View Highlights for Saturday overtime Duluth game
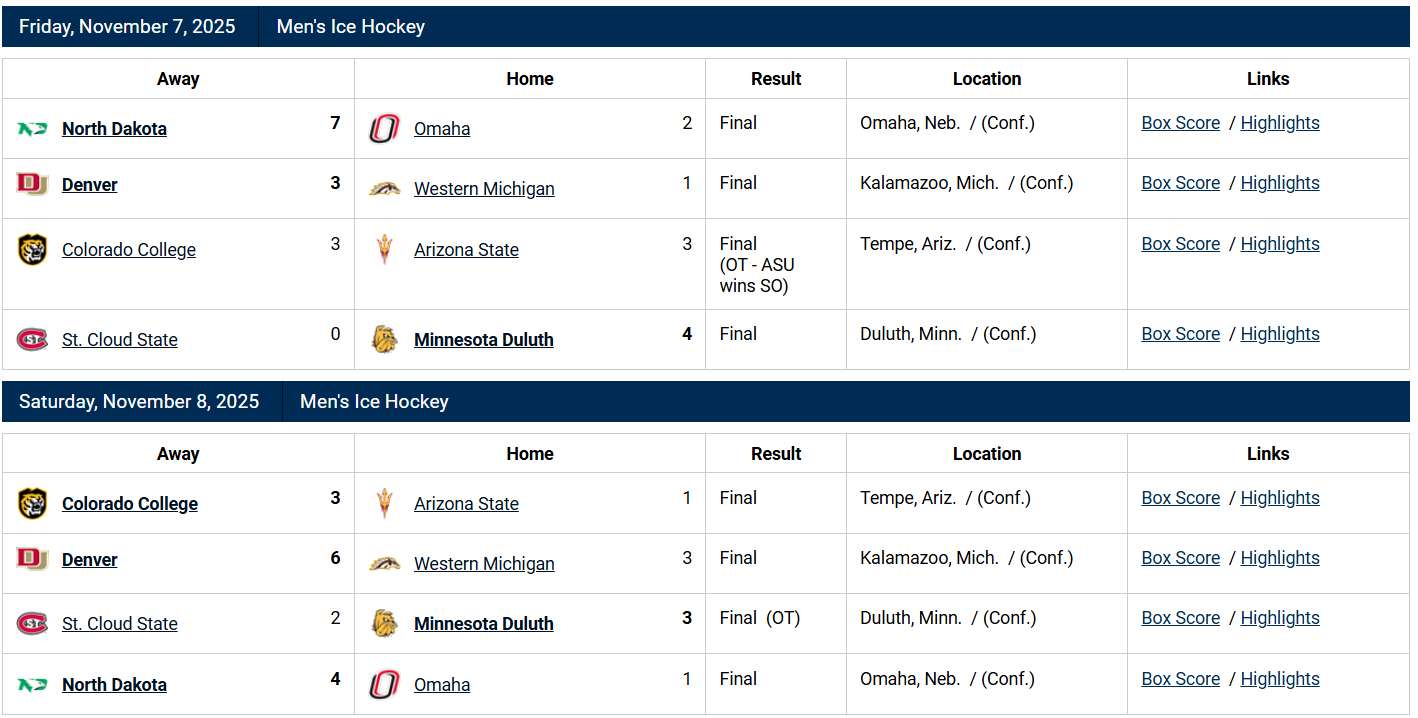The image size is (1418, 718). [1280, 618]
